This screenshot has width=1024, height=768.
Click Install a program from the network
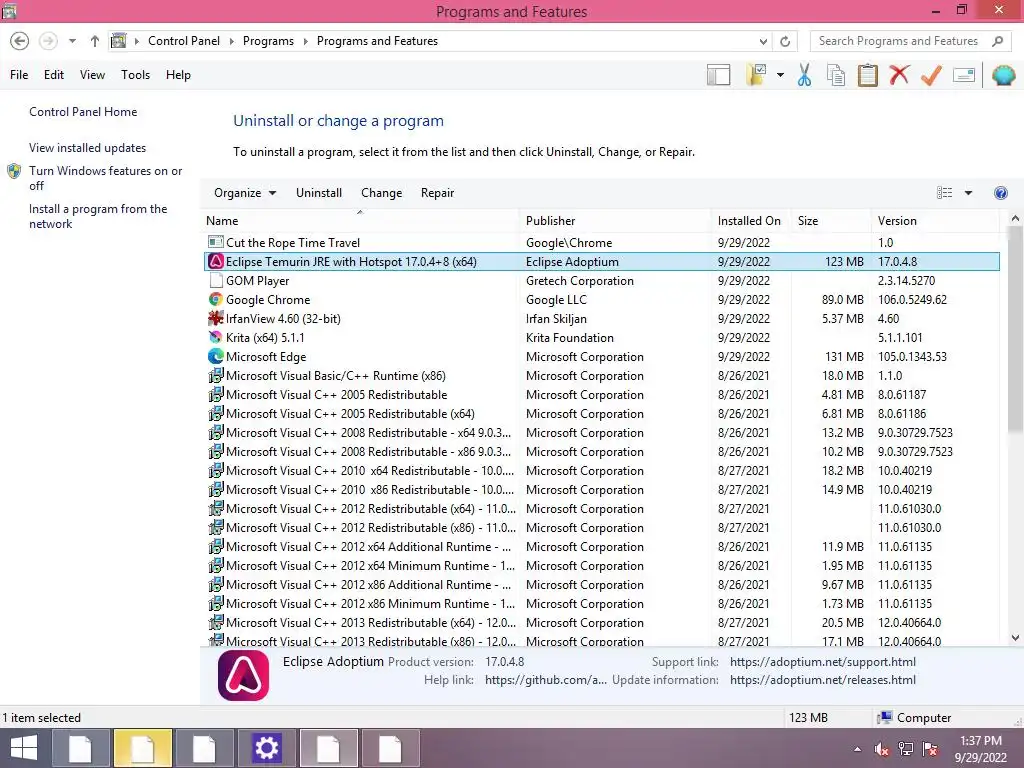(x=98, y=216)
